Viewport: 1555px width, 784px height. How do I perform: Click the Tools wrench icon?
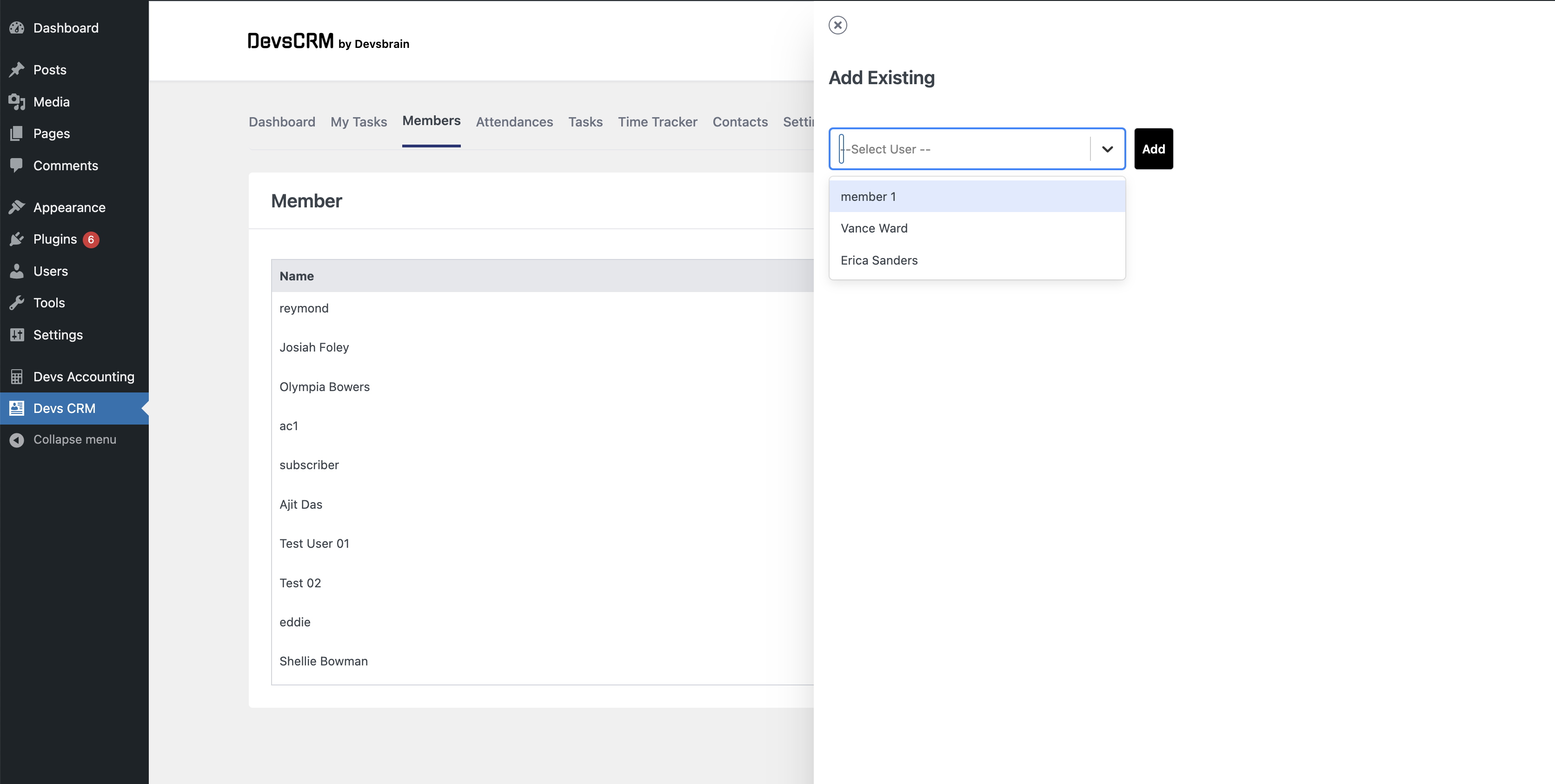coord(17,303)
